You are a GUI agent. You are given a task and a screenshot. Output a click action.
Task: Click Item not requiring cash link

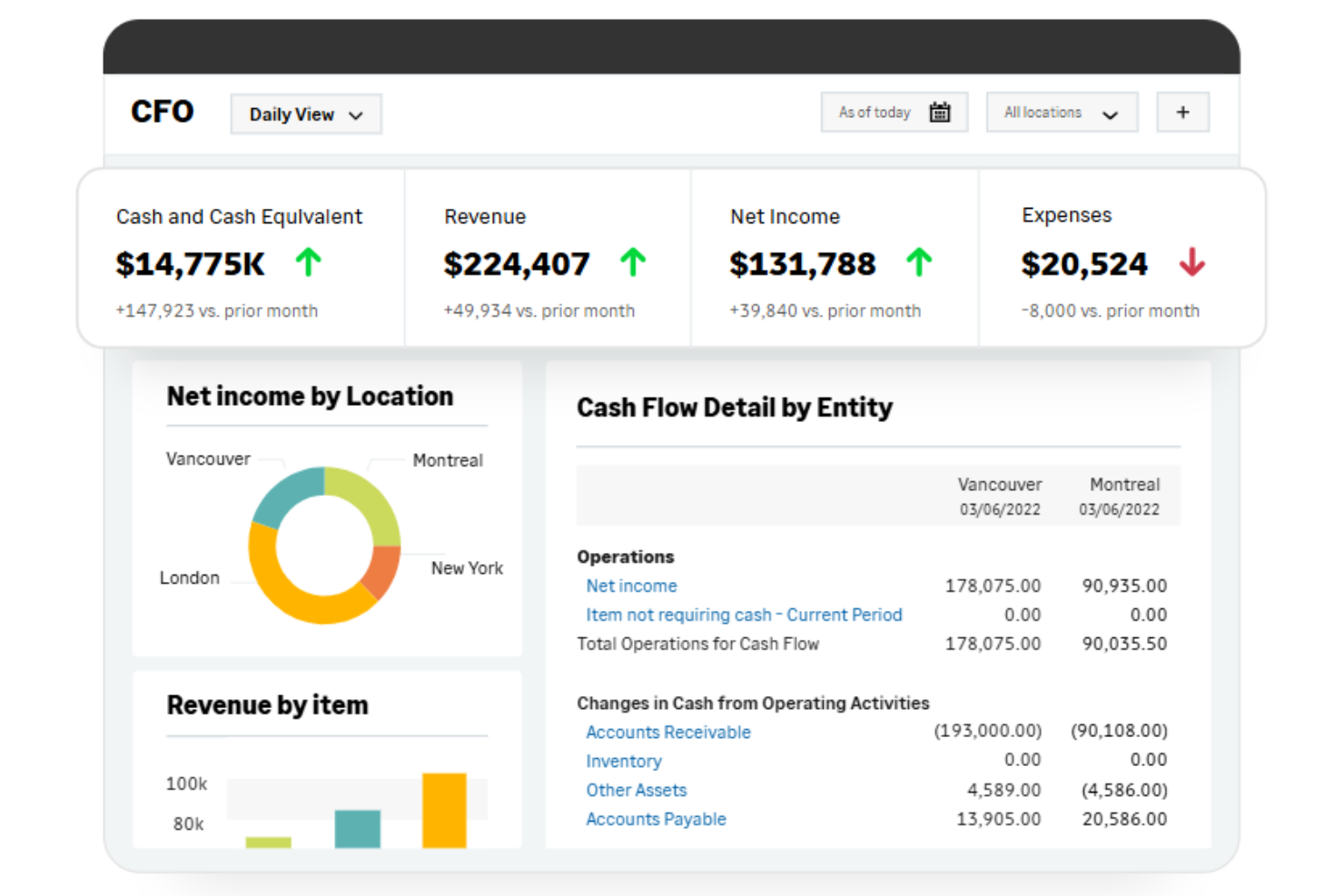point(744,615)
